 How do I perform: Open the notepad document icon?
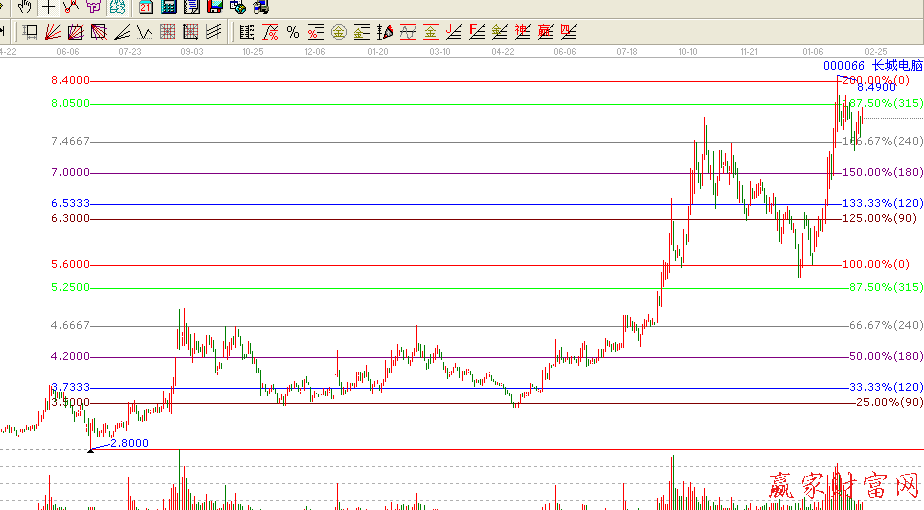click(x=191, y=7)
